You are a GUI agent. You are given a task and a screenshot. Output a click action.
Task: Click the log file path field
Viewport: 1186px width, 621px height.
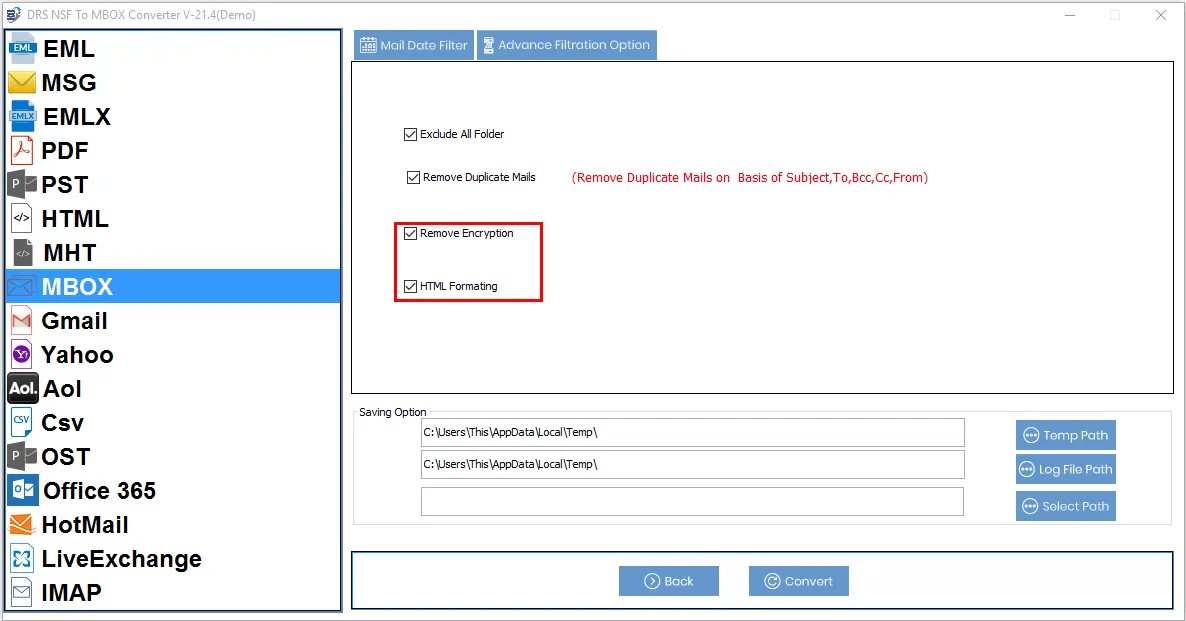(x=692, y=464)
